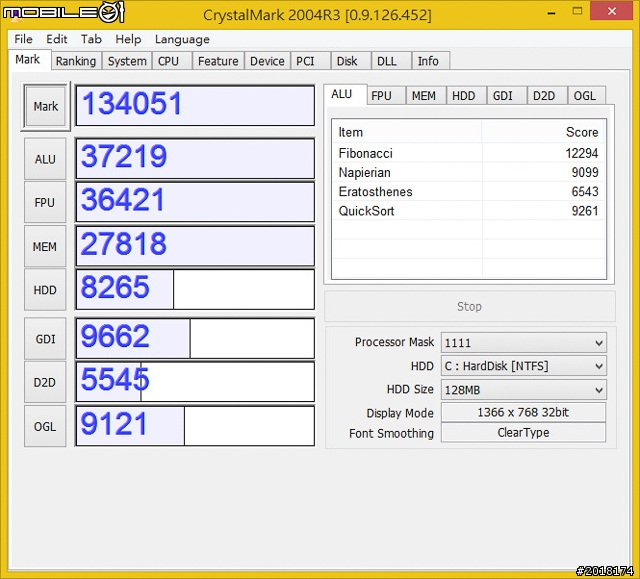Run all benchmarks with the Mark button

pos(45,106)
